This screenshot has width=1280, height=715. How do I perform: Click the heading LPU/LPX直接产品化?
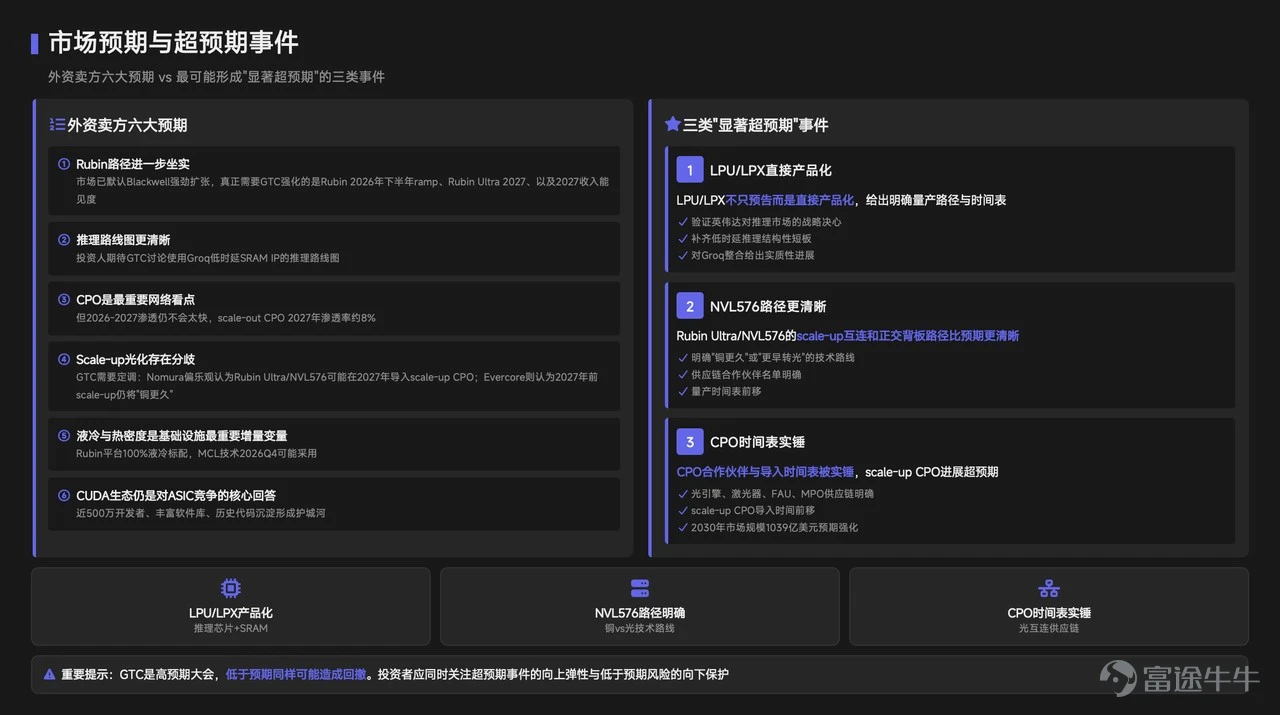pyautogui.click(x=770, y=170)
